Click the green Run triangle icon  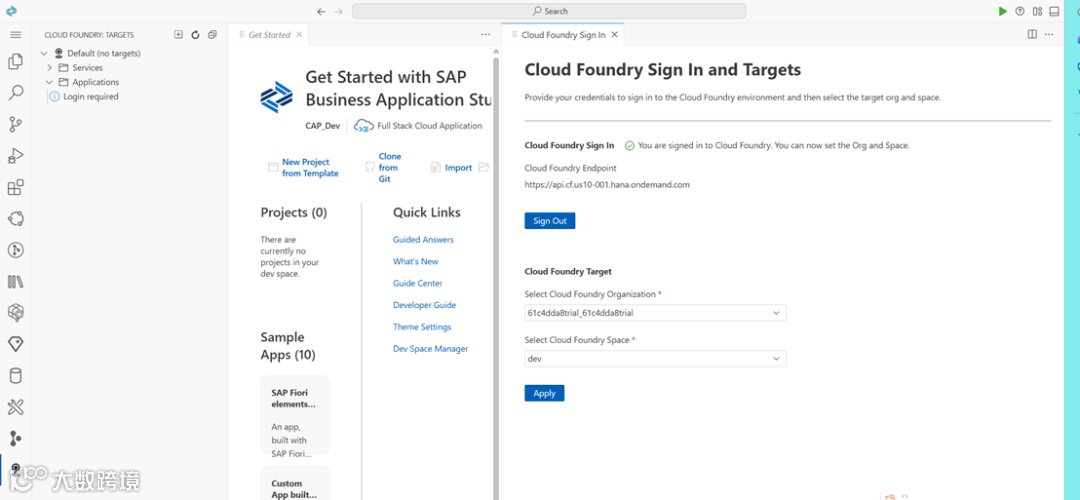pyautogui.click(x=1003, y=11)
